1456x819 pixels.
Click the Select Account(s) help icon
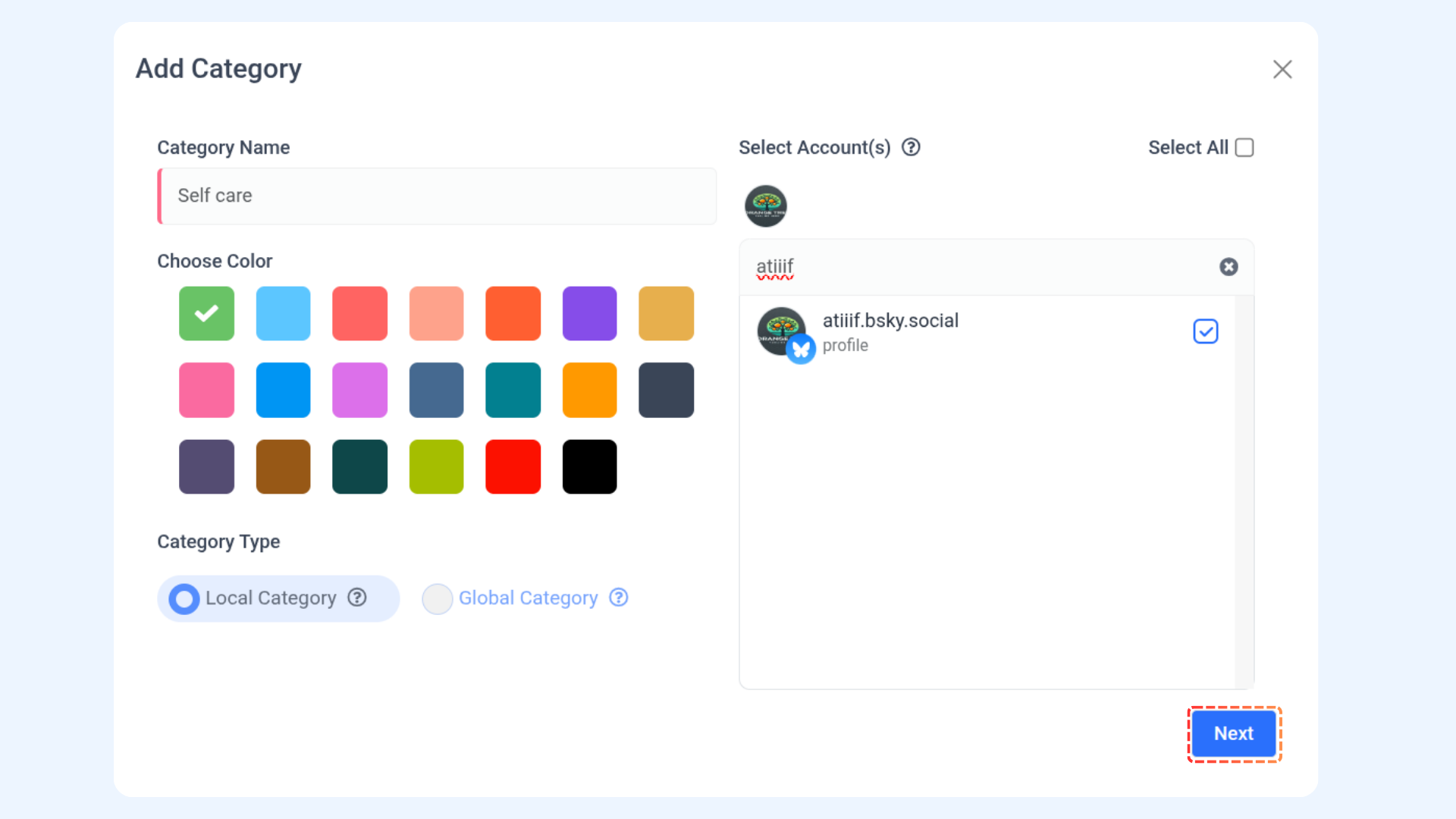[911, 147]
